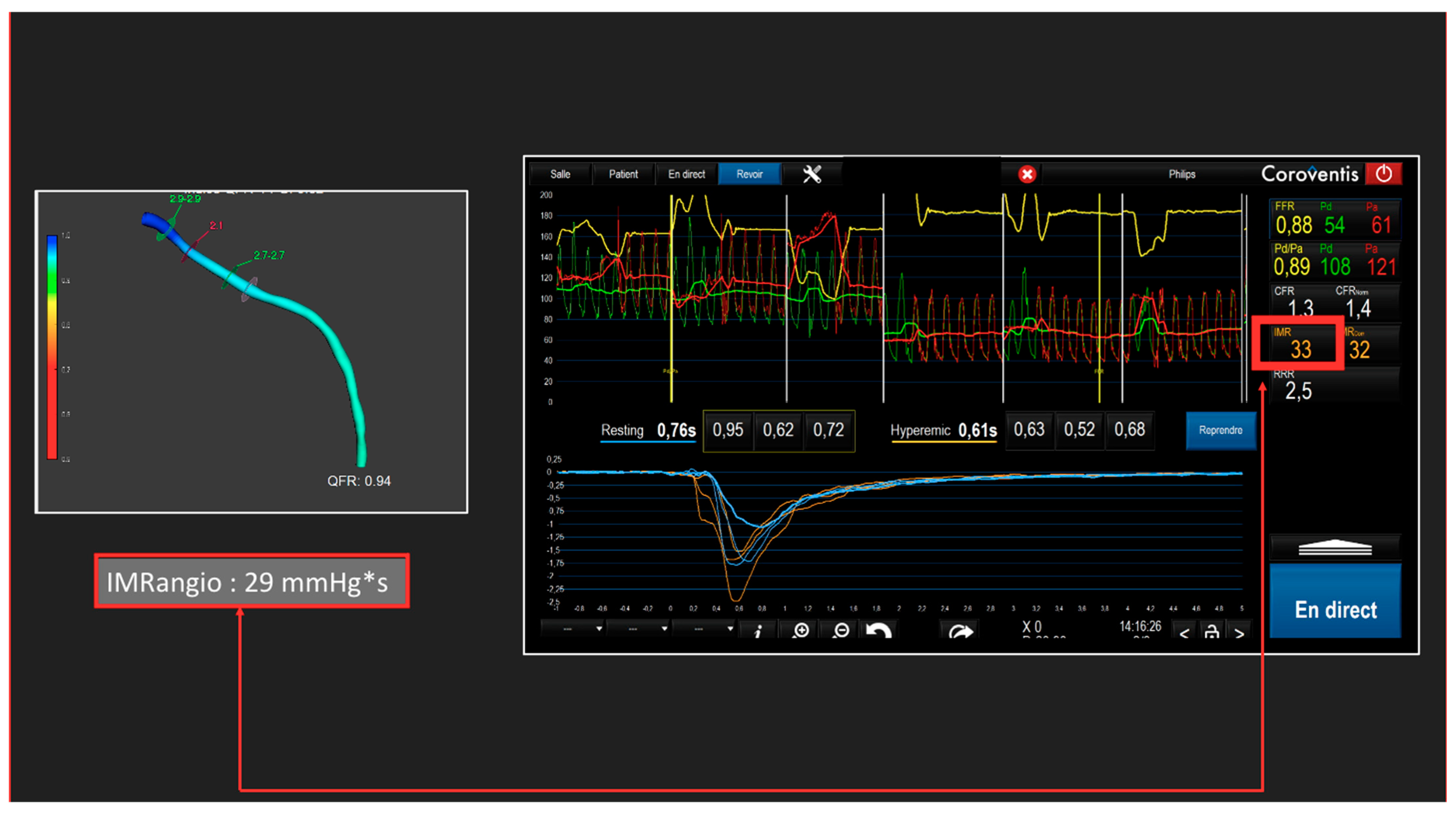Expand the first bottom dropdown
This screenshot has width=1456, height=814.
[574, 629]
